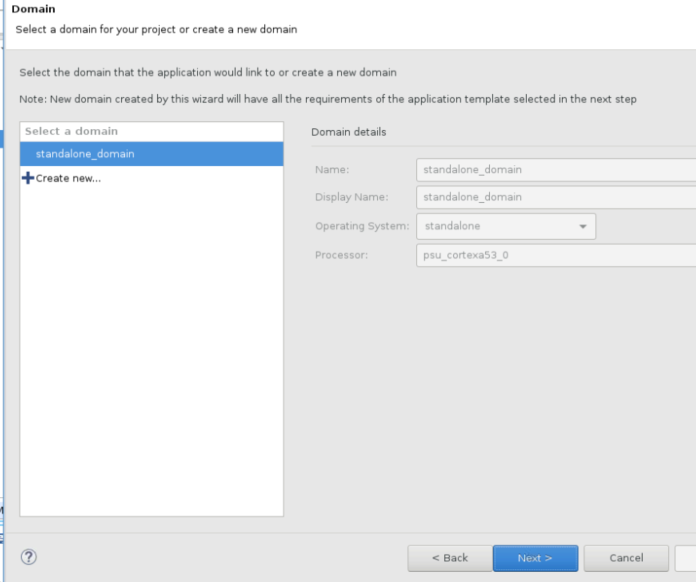
Task: Click the Display Name label
Action: point(350,197)
